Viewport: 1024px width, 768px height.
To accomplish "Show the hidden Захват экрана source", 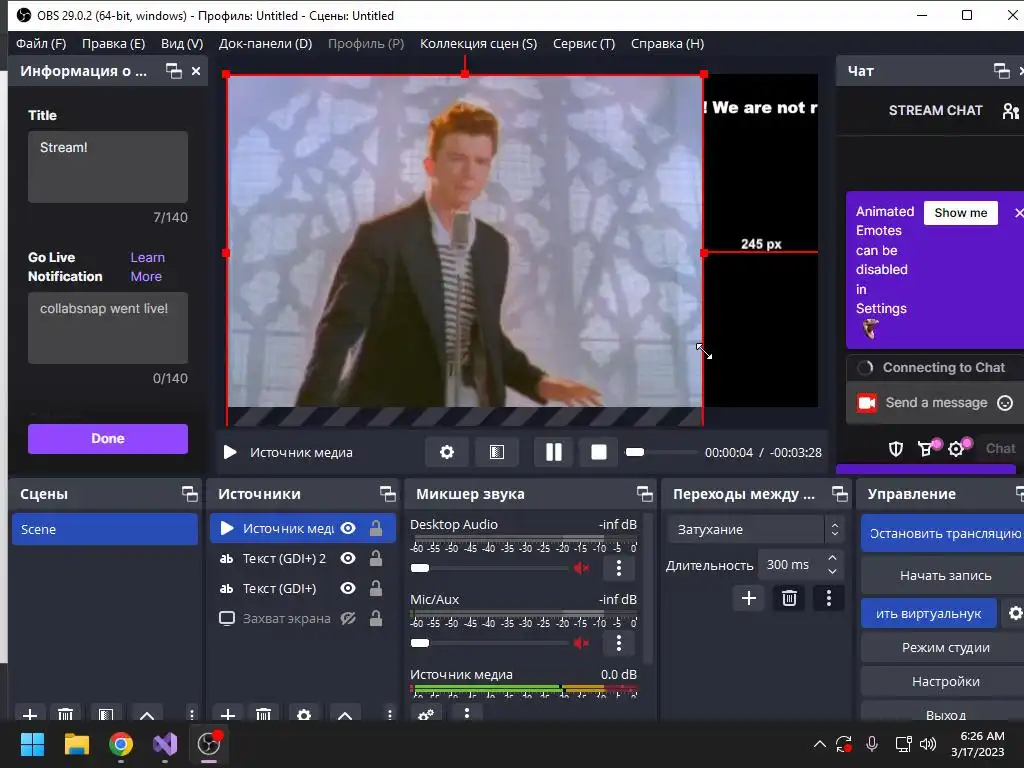I will click(348, 618).
